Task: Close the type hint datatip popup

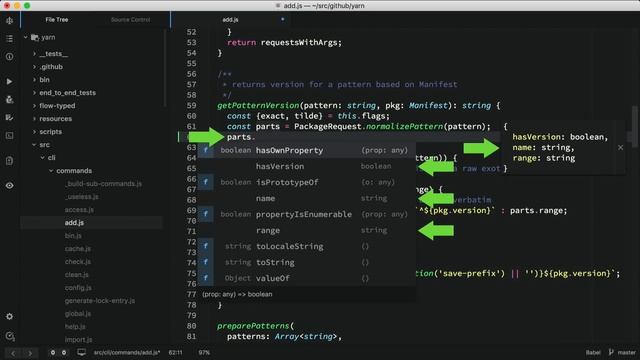Action: coord(620,147)
